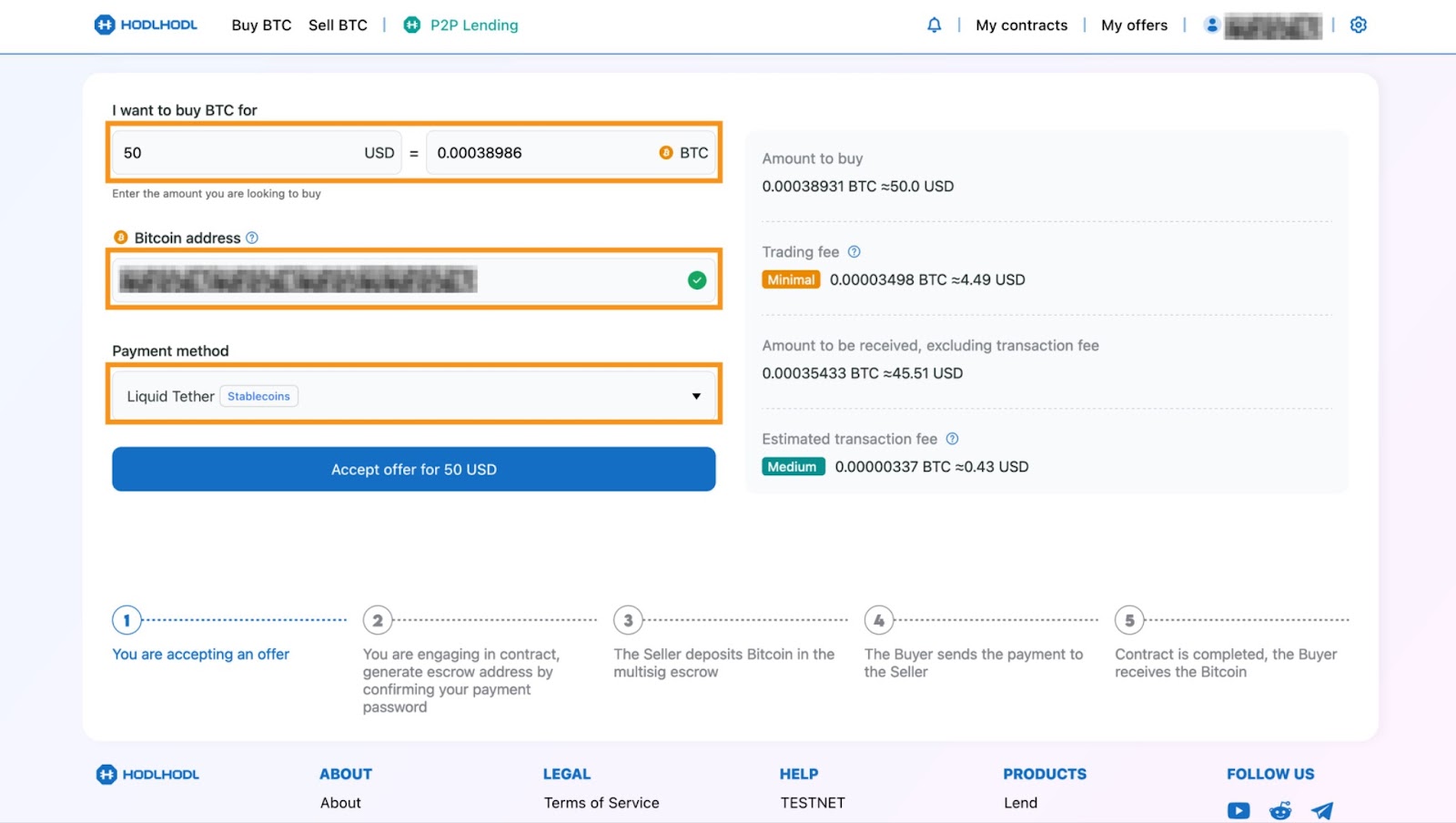Screen dimensions: 1456x823
Task: Open HodlHodl Telegram icon
Action: (x=1322, y=810)
